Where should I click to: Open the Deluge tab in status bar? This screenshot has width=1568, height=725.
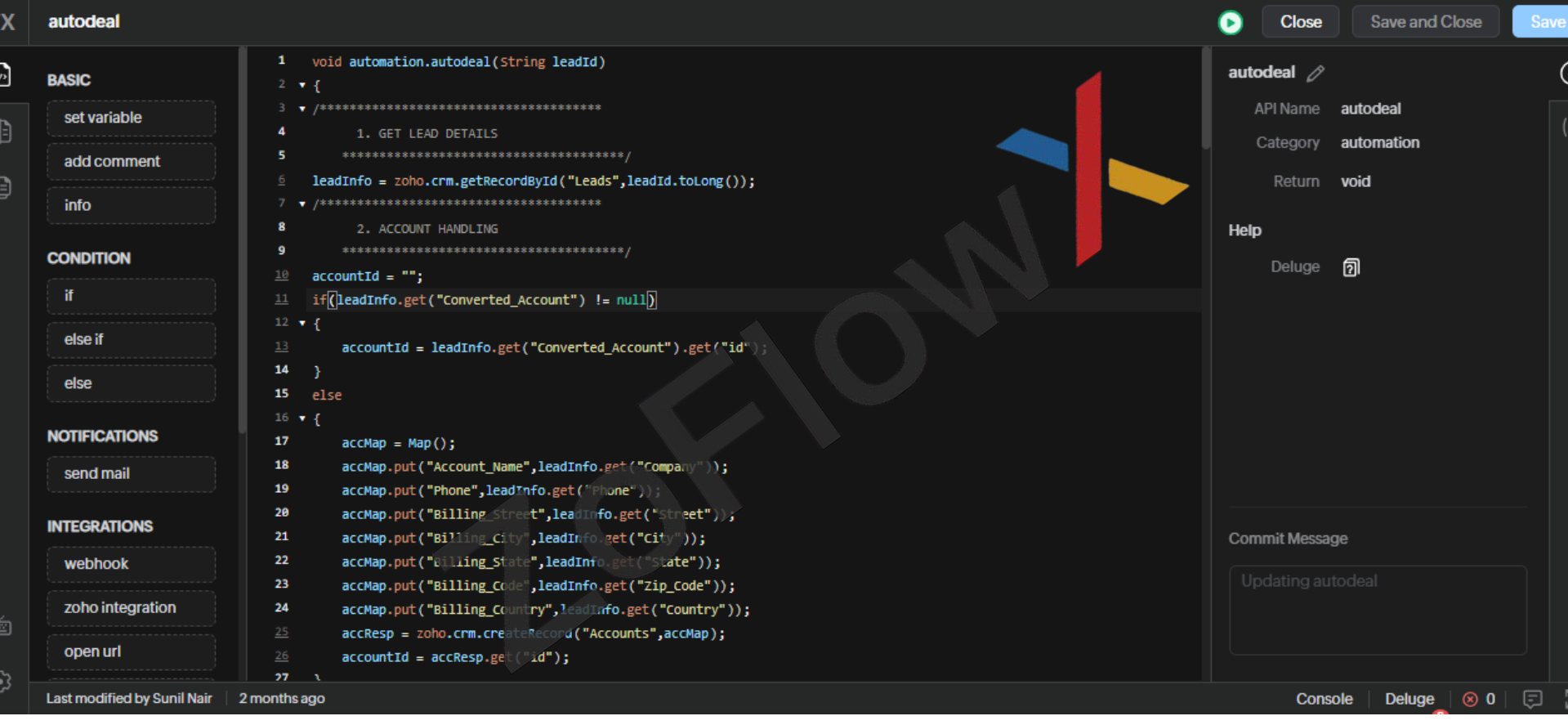pyautogui.click(x=1409, y=700)
